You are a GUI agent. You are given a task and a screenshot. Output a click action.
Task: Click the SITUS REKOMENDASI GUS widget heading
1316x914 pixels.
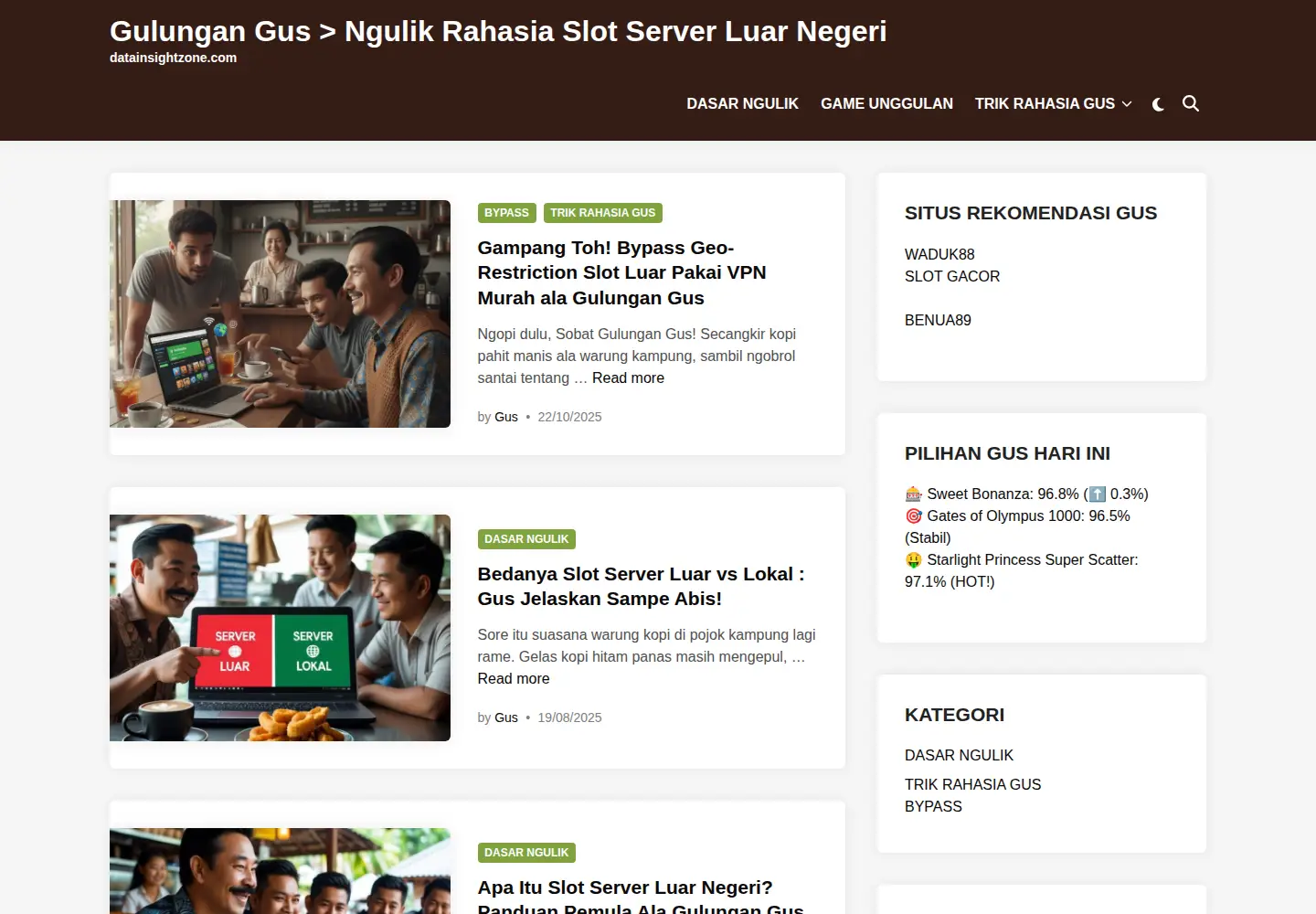(1031, 213)
